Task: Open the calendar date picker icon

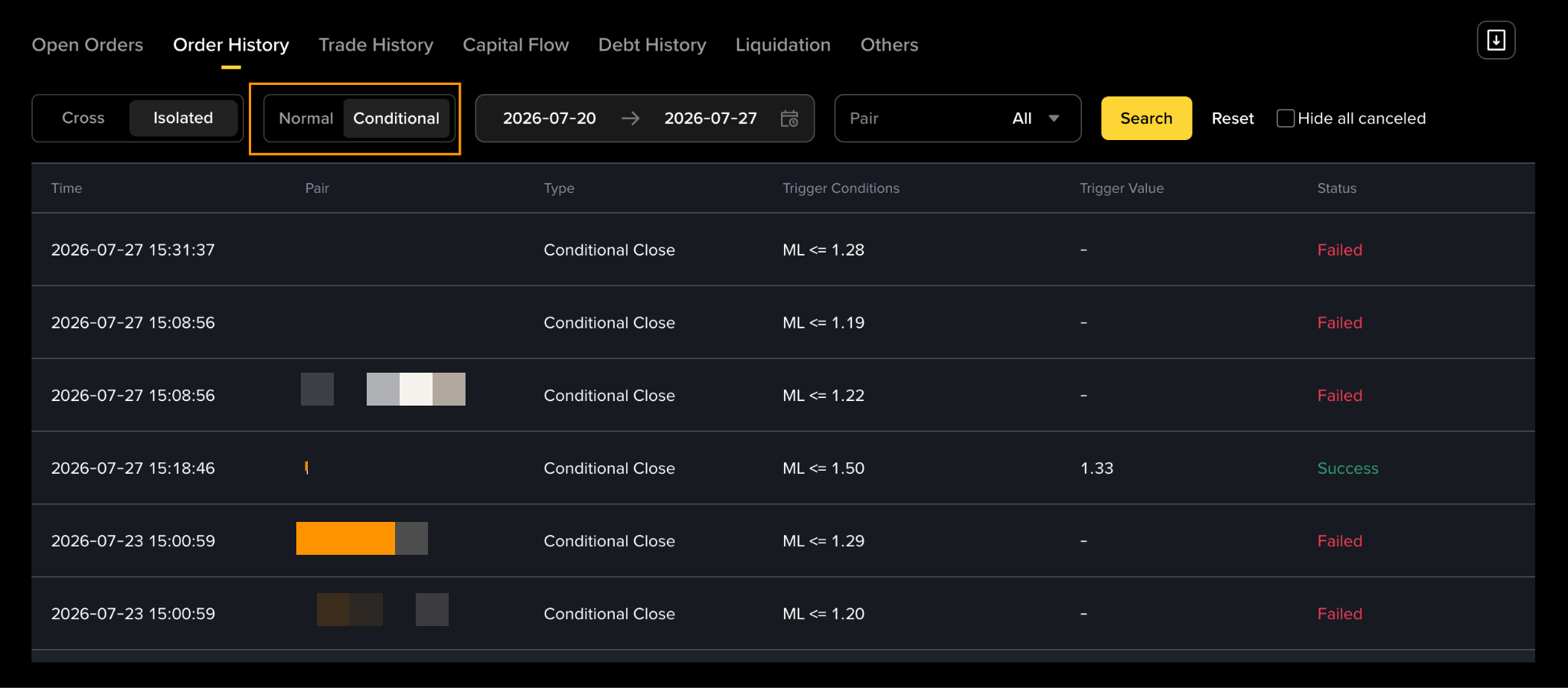Action: tap(789, 119)
